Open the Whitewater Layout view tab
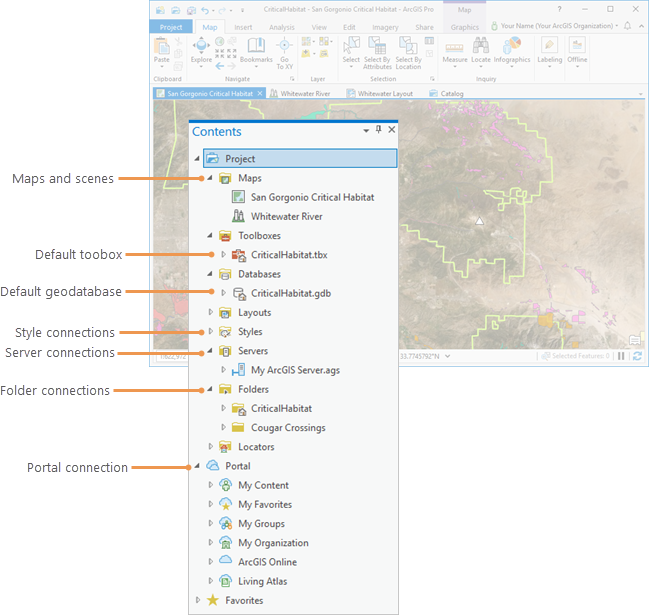 (x=380, y=94)
